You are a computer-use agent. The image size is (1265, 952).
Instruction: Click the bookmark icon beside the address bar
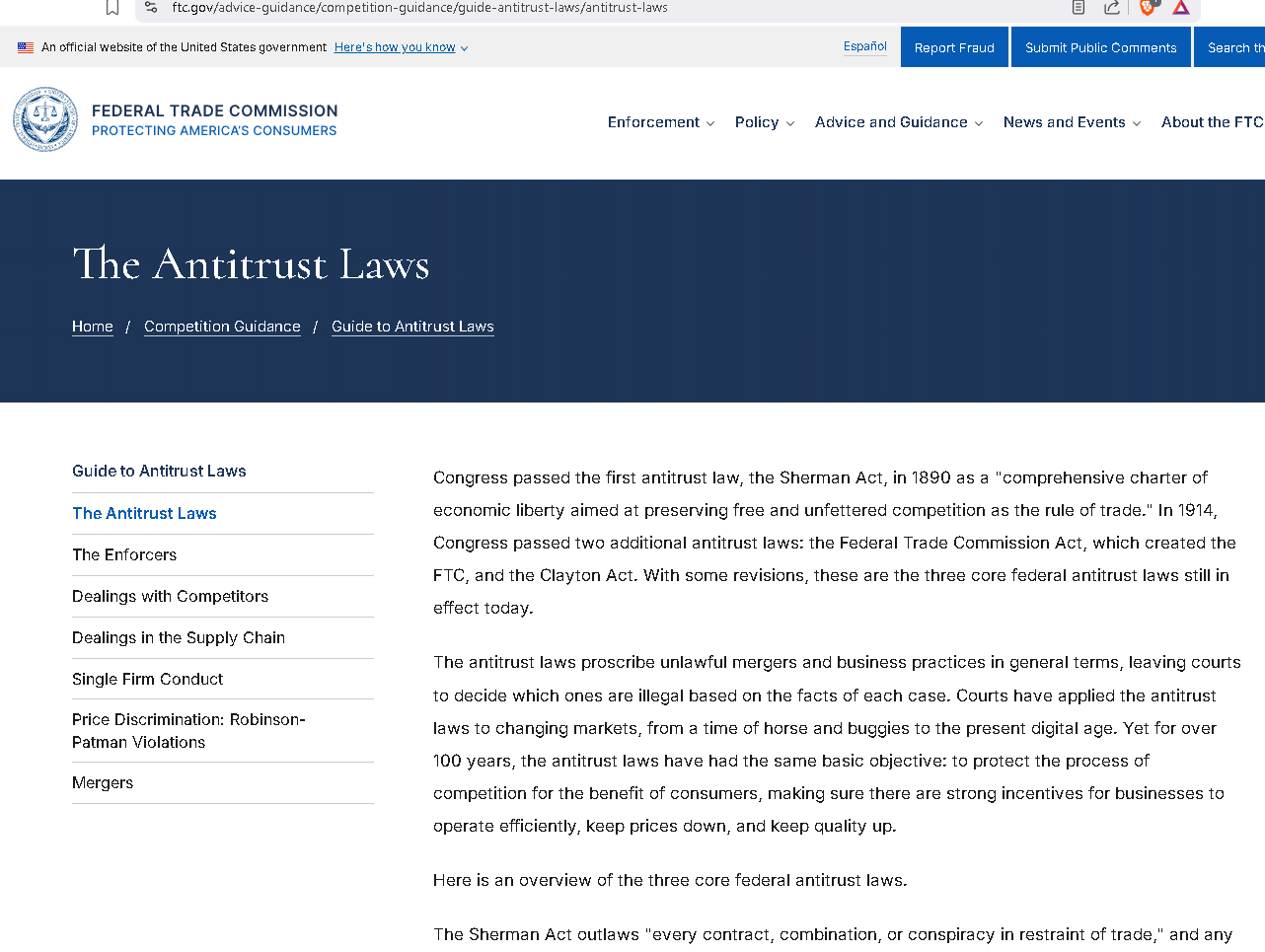[x=112, y=8]
